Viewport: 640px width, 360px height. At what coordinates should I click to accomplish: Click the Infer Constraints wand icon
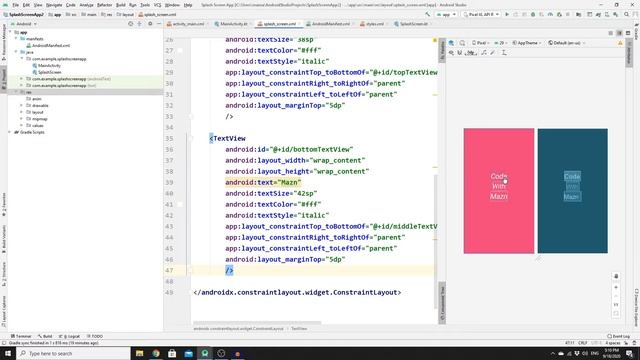coord(493,53)
